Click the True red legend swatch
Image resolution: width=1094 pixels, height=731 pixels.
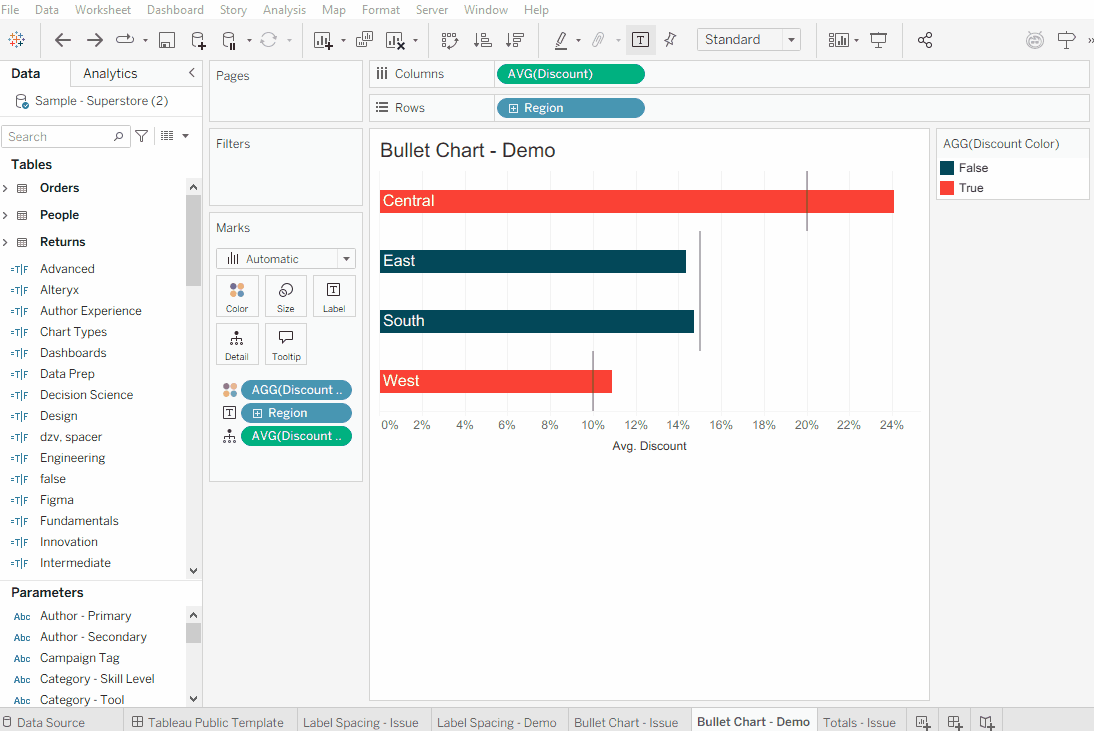pyautogui.click(x=947, y=188)
